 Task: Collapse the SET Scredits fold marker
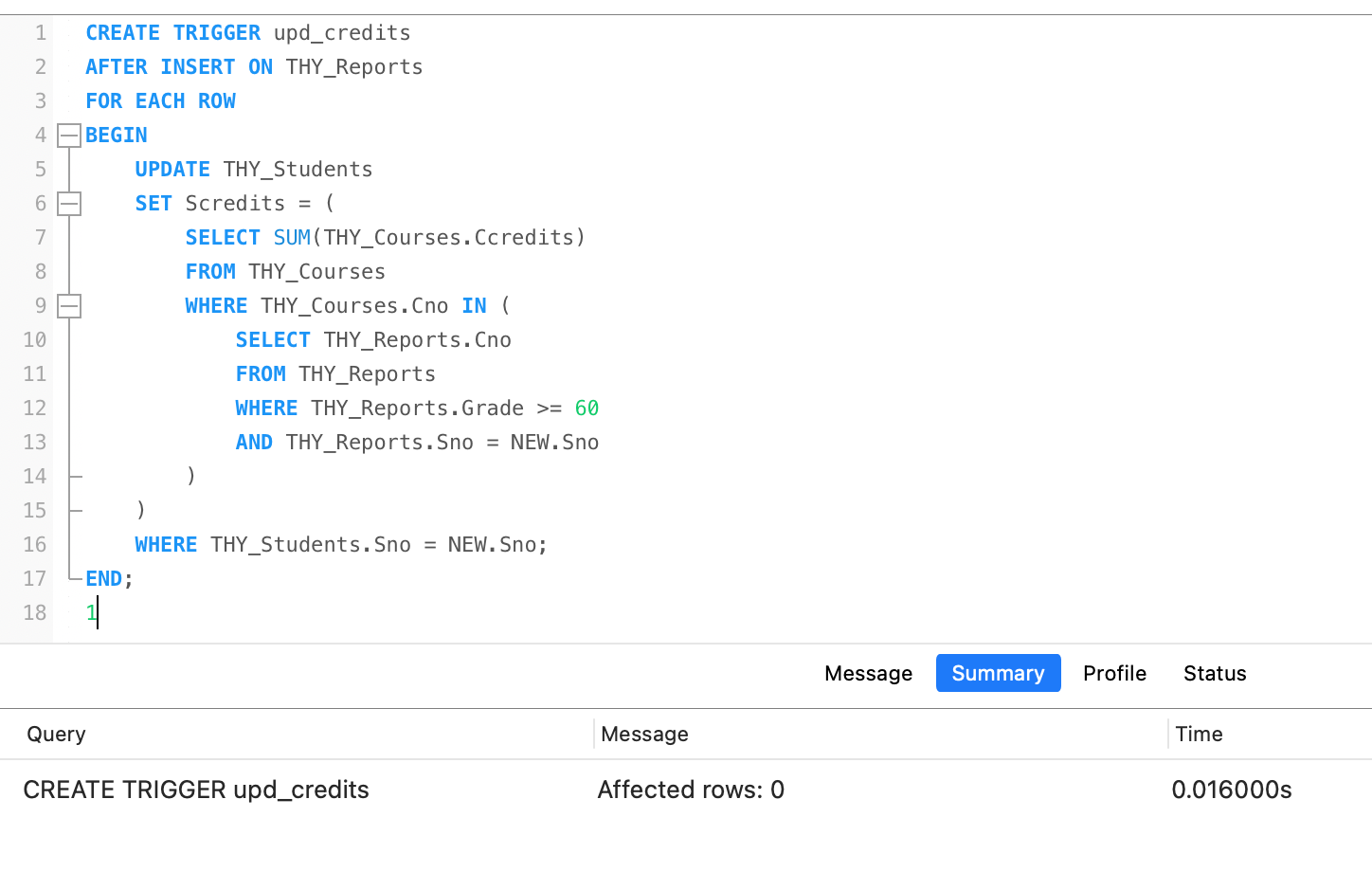point(69,204)
